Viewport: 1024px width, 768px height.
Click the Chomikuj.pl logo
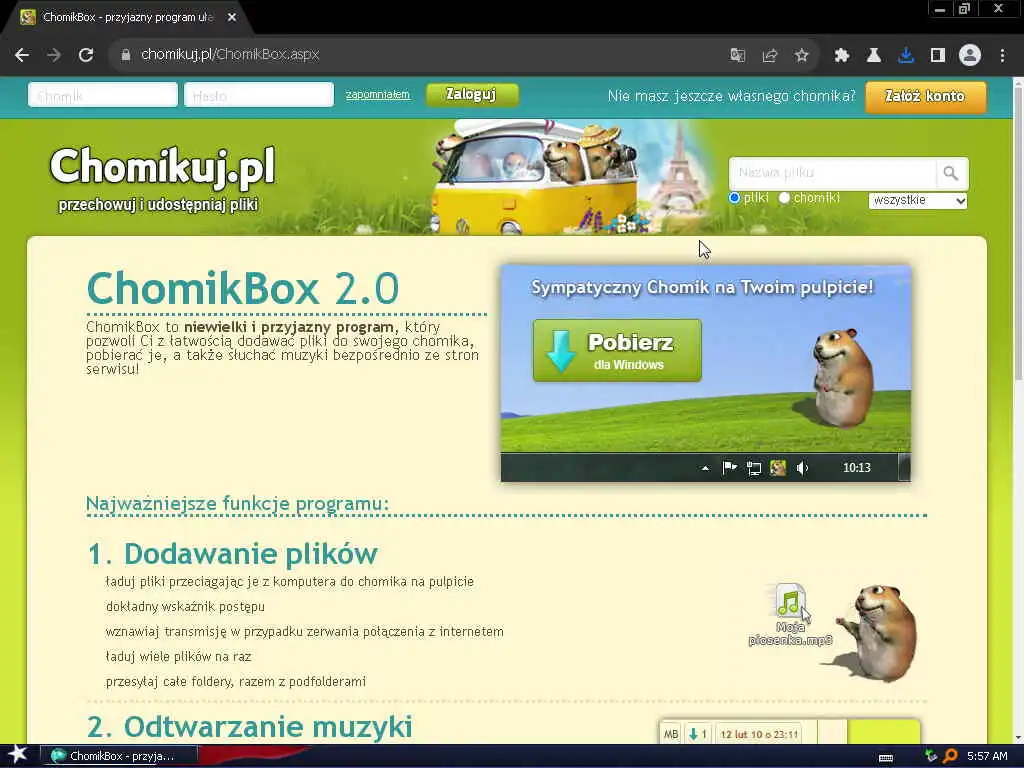162,165
